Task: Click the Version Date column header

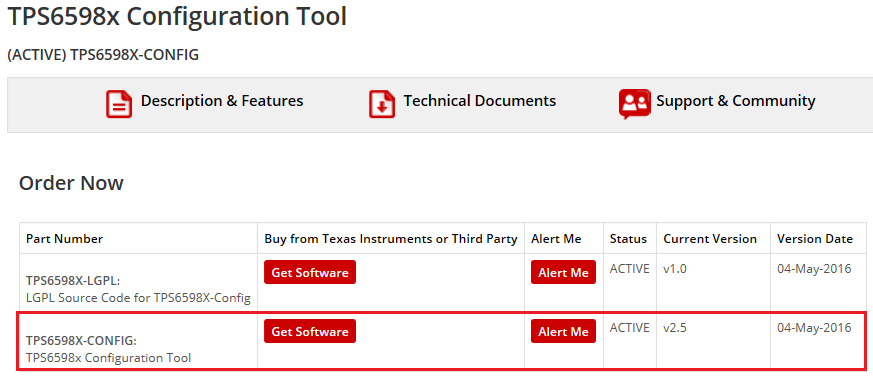Action: click(815, 239)
